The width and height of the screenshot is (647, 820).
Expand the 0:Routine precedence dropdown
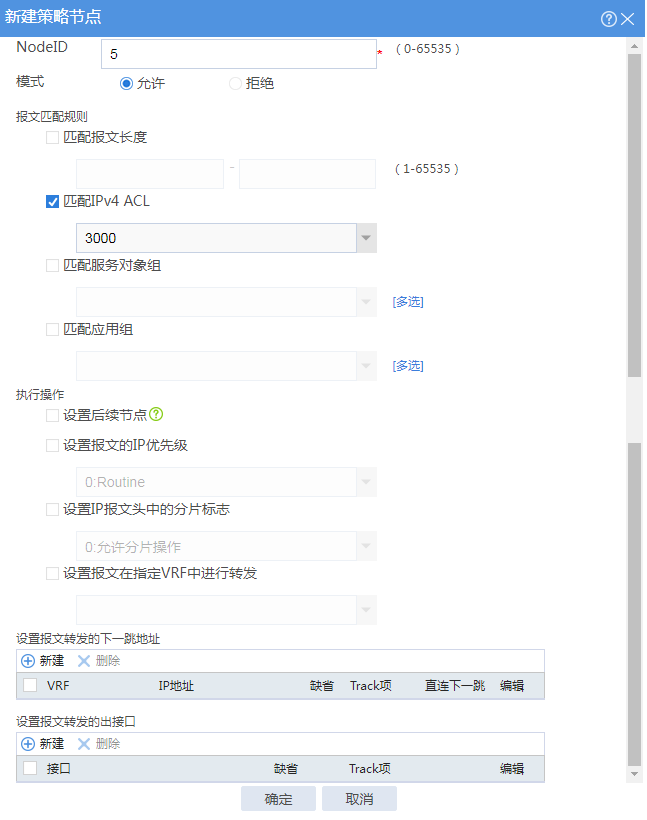pyautogui.click(x=367, y=482)
